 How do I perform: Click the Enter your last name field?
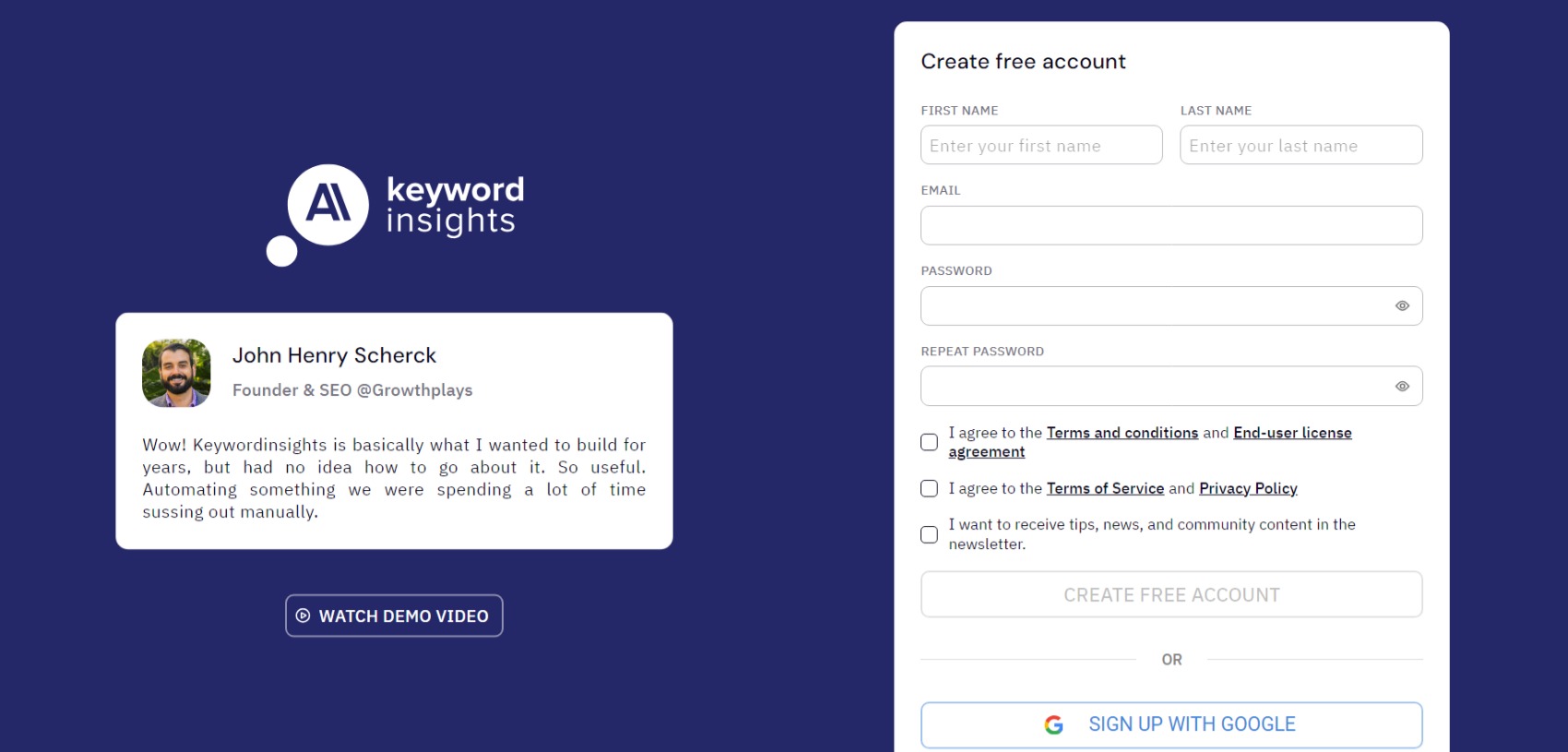(1301, 145)
